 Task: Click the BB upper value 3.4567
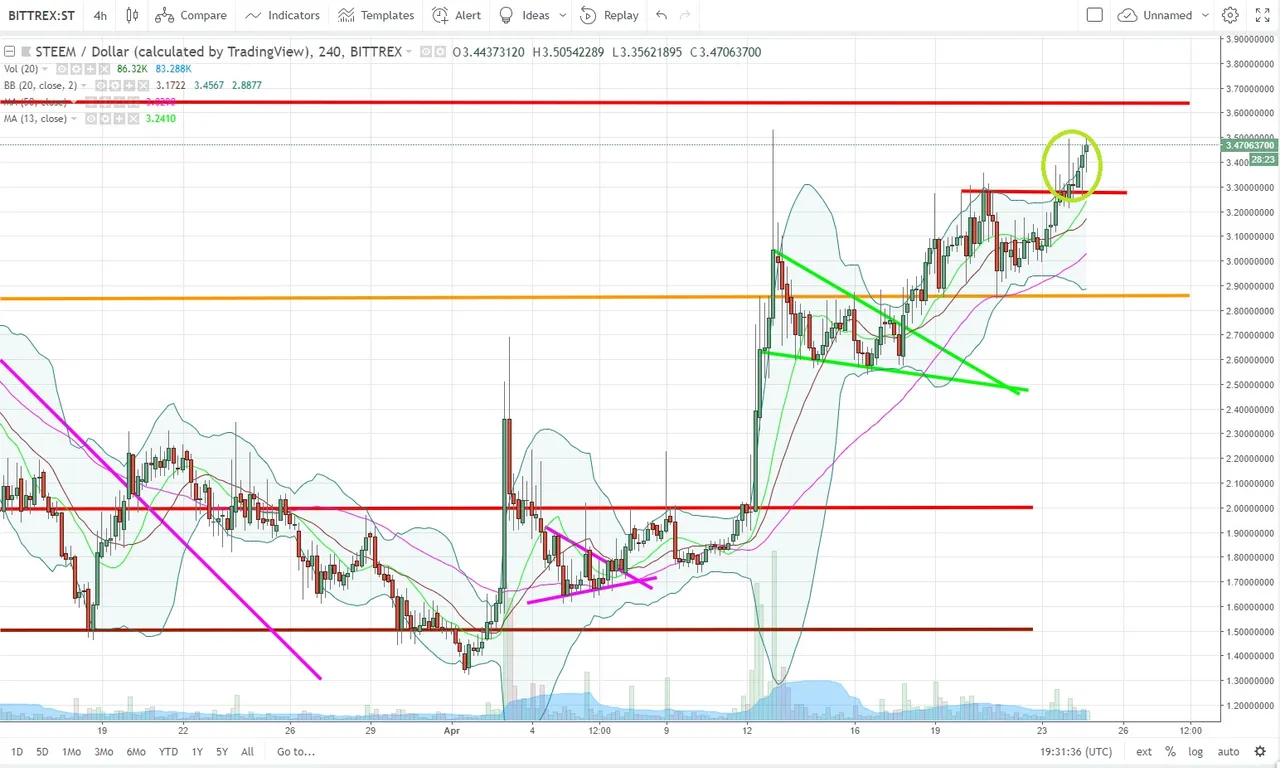[209, 85]
